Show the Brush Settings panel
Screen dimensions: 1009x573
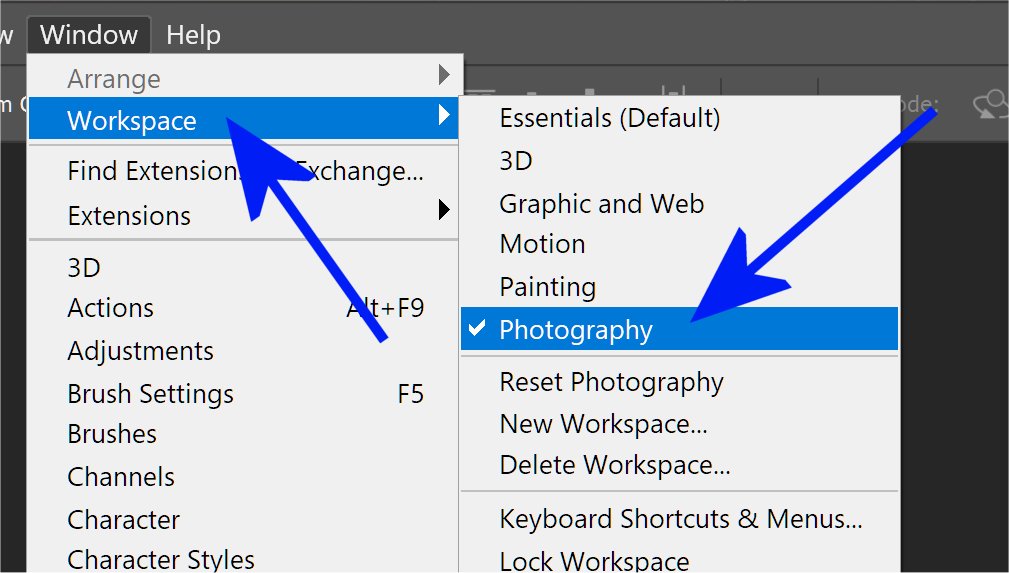coord(150,394)
